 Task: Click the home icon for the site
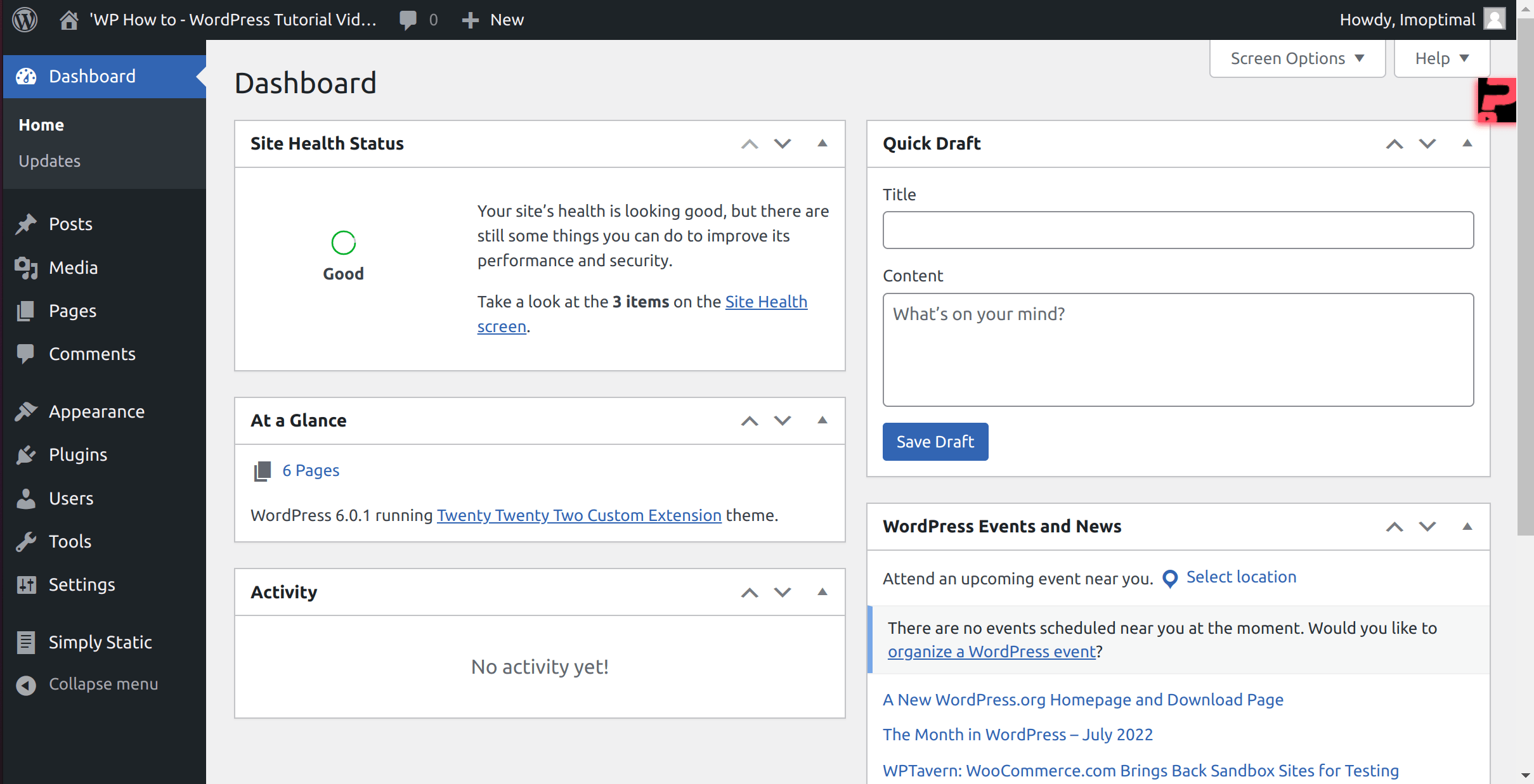click(69, 20)
